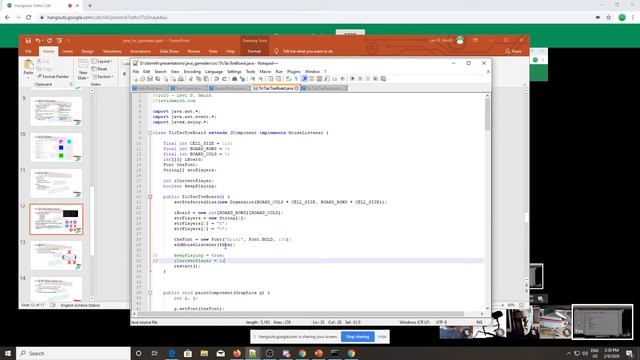Click the Zoom In icon in Notepad++ toolbar
The width and height of the screenshot is (640, 360).
(253, 79)
